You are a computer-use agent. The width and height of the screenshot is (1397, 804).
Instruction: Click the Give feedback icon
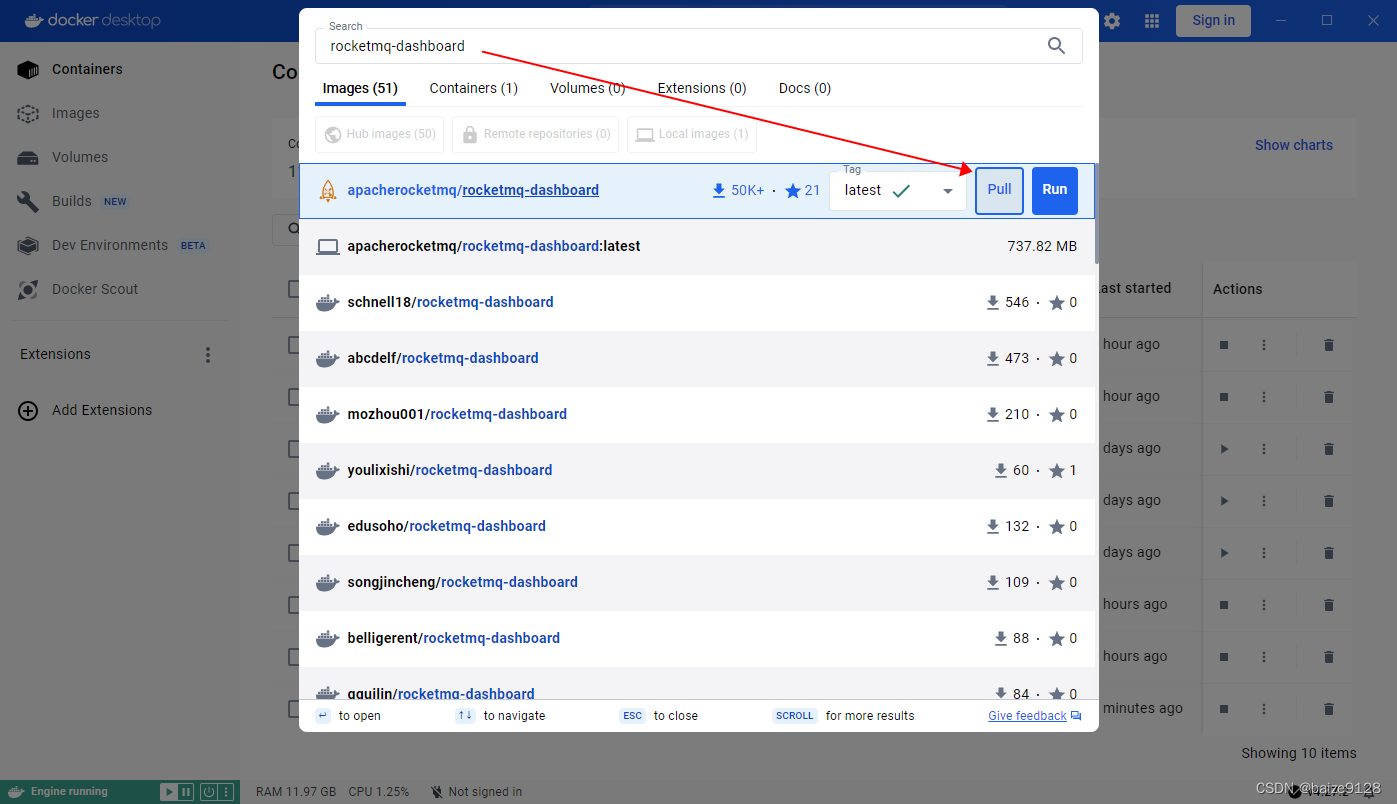[x=1076, y=716]
